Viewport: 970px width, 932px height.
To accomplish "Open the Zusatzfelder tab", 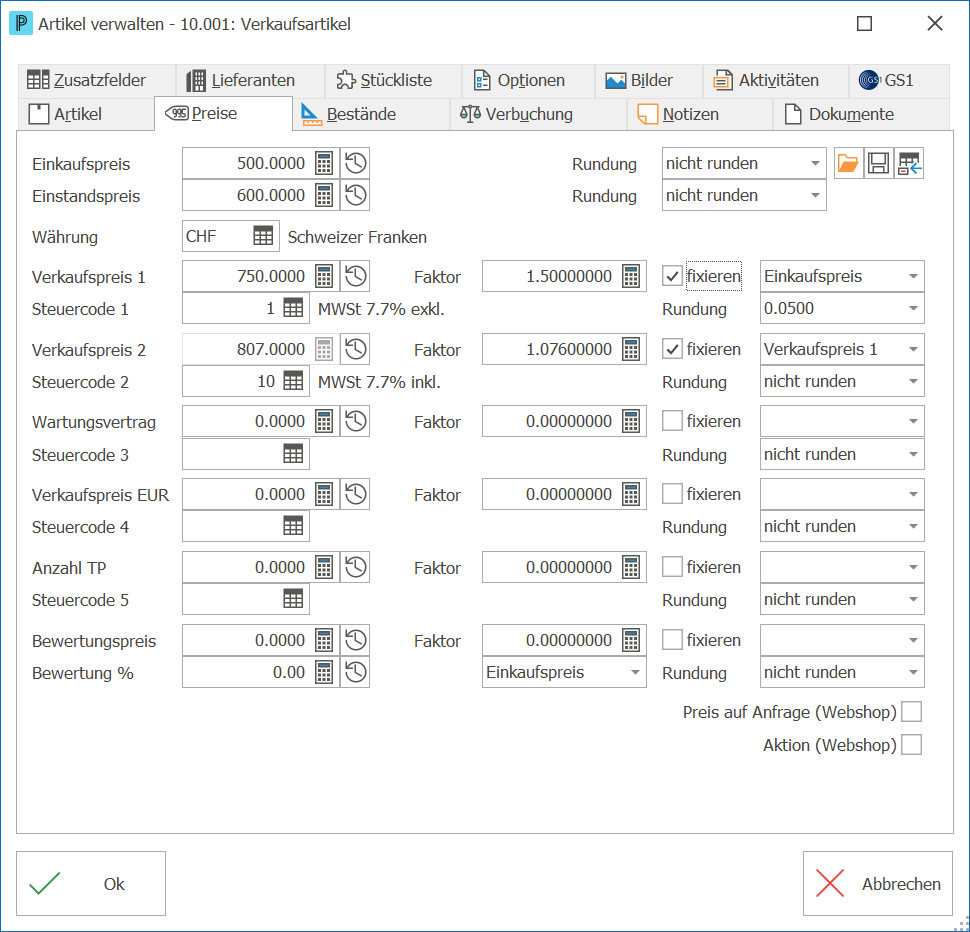I will tap(97, 80).
